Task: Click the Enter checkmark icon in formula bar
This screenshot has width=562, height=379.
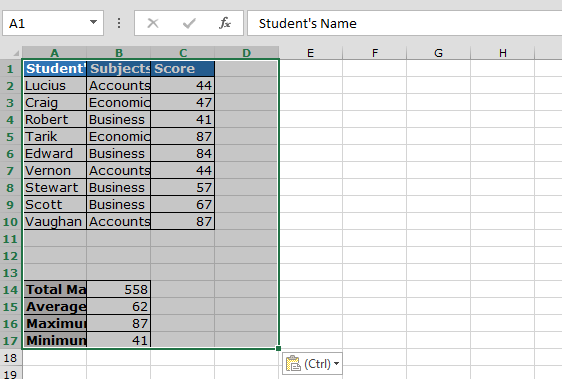Action: pos(189,23)
